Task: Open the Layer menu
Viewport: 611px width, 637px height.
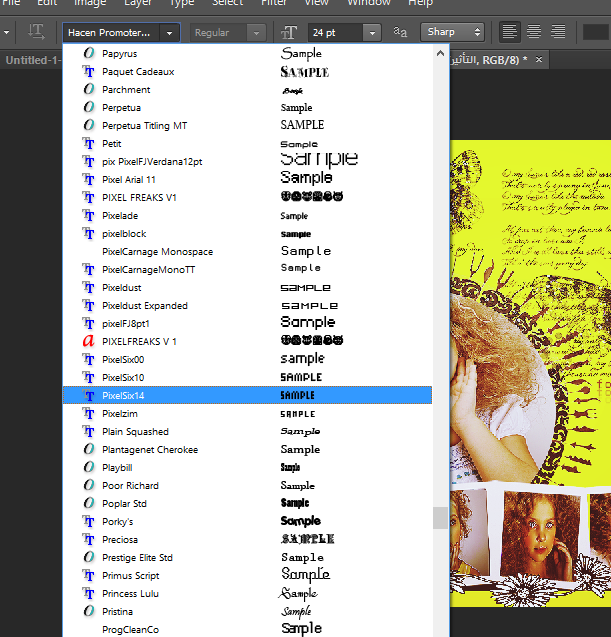Action: tap(138, 3)
